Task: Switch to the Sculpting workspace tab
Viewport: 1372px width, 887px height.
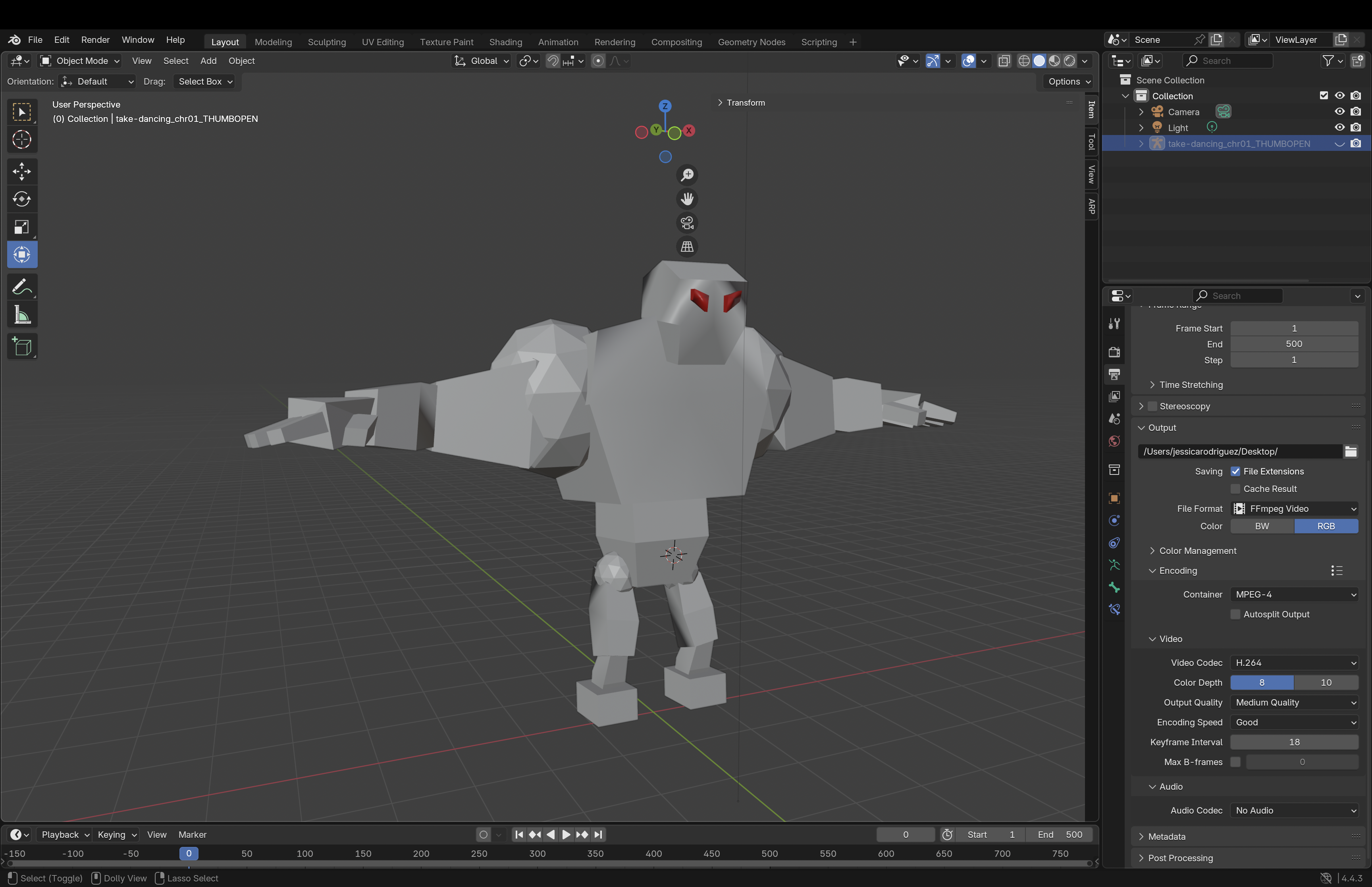Action: 326,42
